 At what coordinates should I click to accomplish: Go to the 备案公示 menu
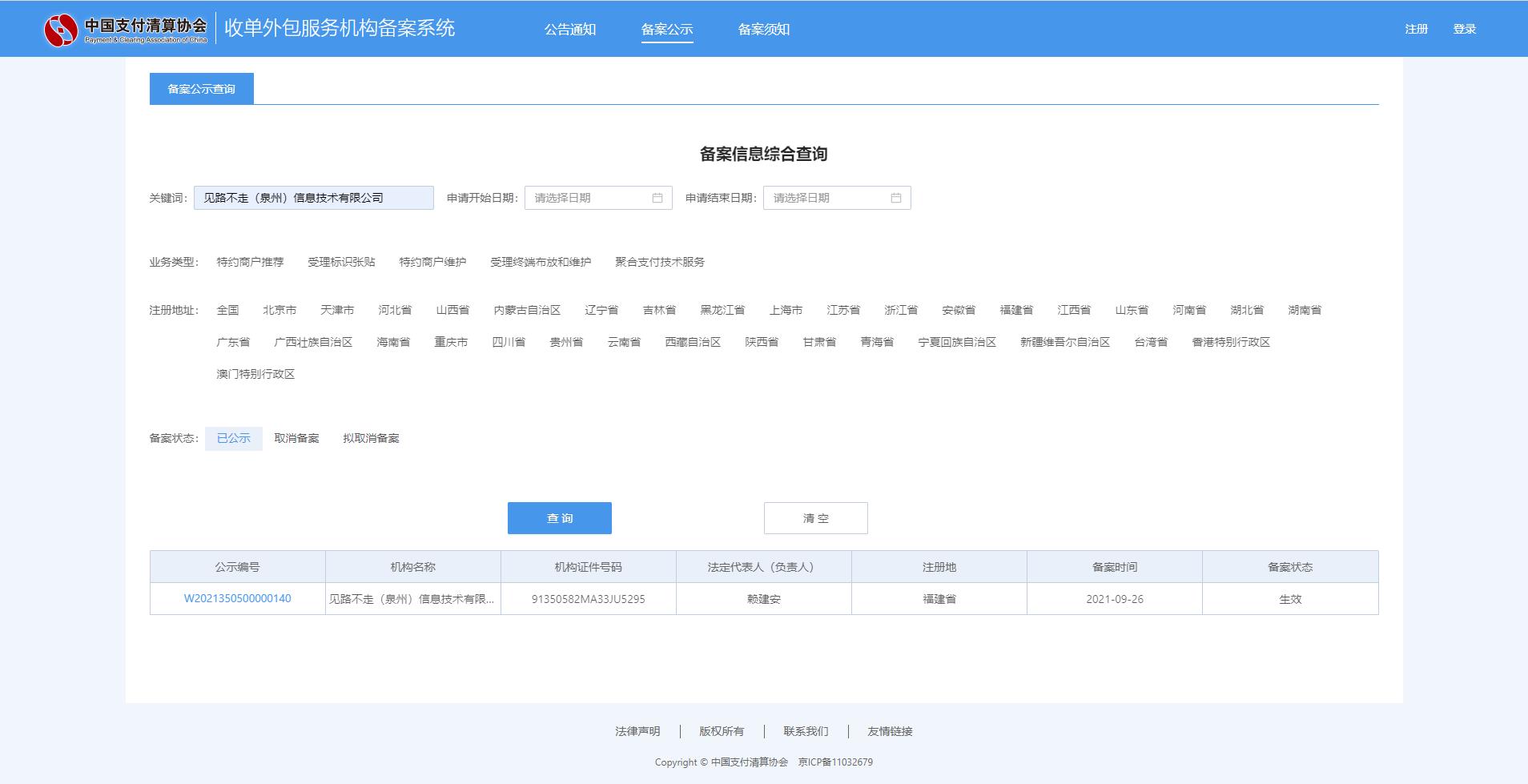pyautogui.click(x=667, y=30)
